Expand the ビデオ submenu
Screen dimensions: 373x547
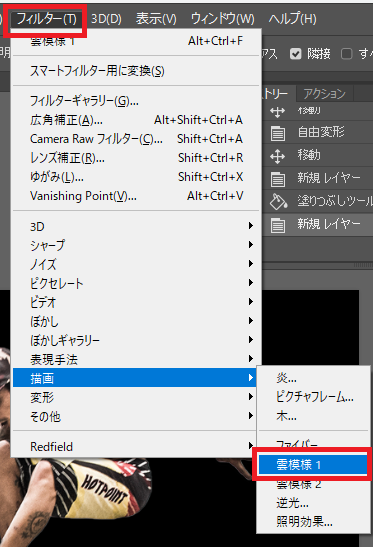click(x=136, y=302)
